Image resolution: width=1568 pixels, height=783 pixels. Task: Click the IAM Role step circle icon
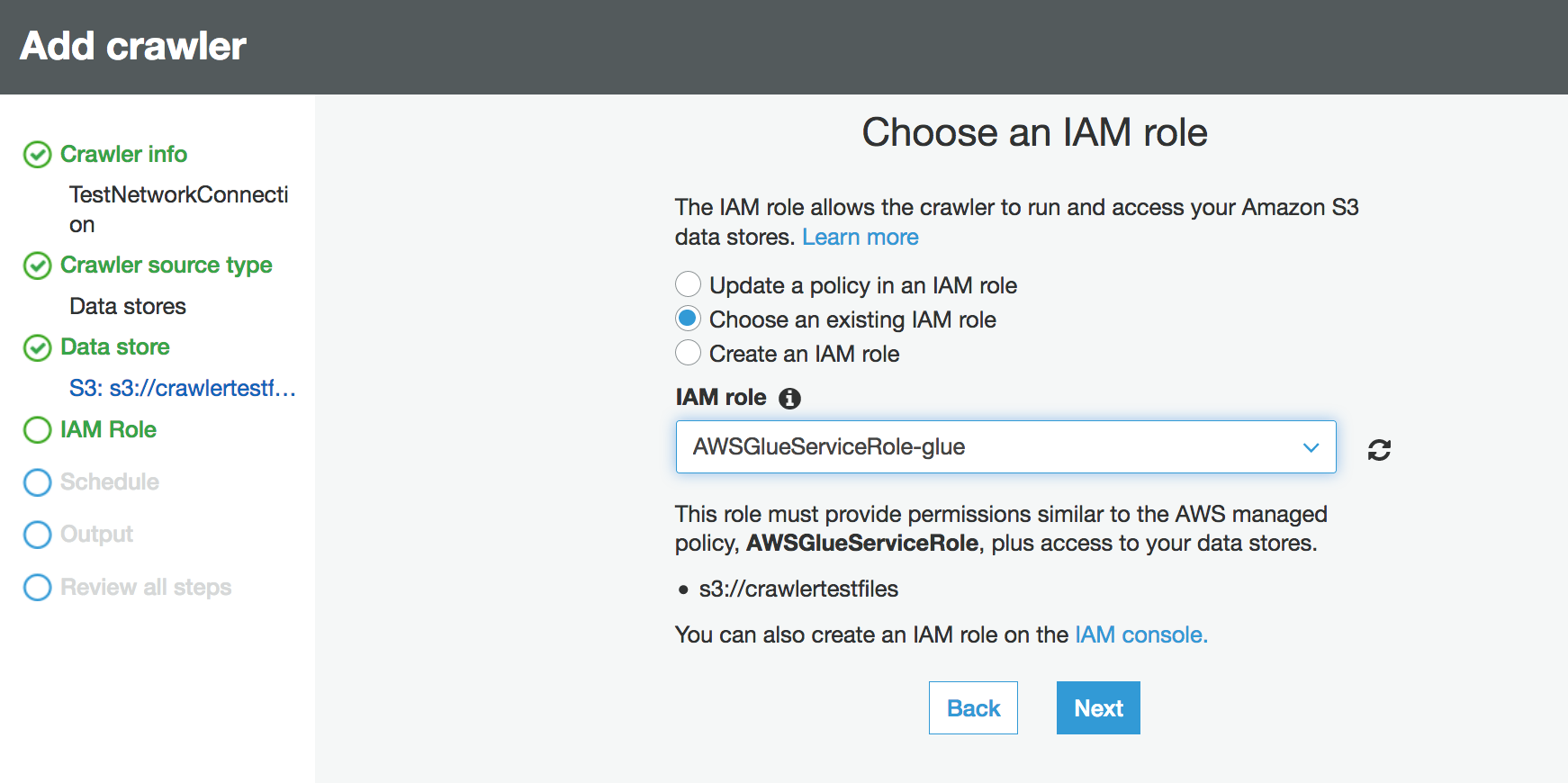click(37, 430)
